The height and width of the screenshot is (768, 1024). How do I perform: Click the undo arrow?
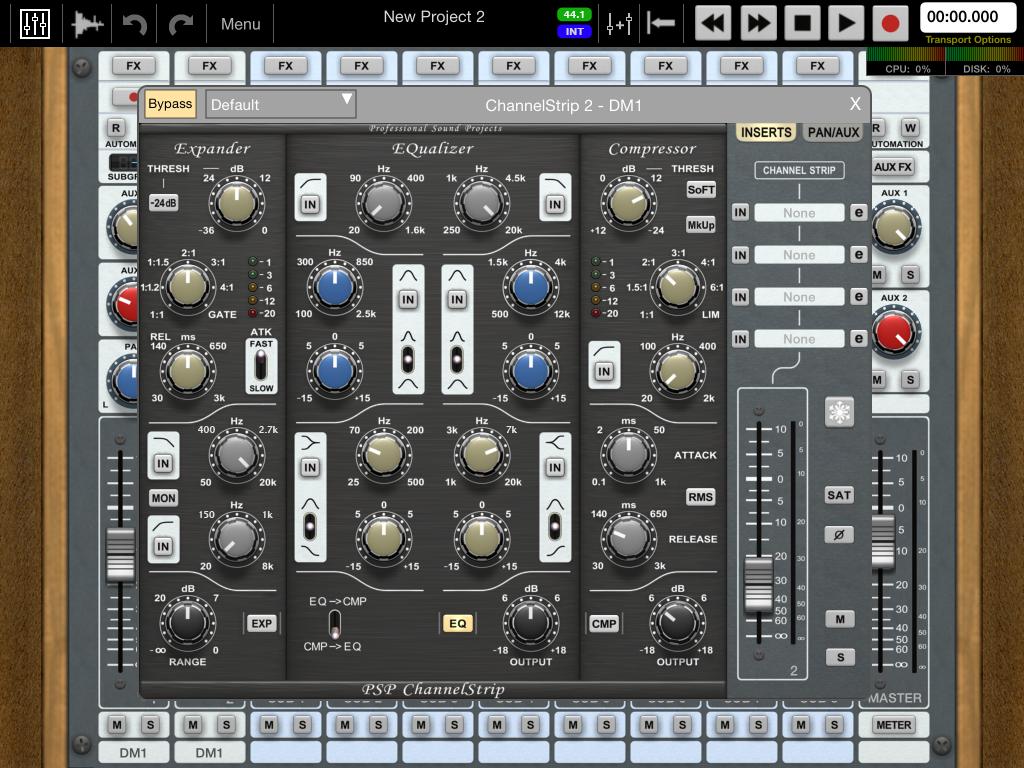pos(135,24)
